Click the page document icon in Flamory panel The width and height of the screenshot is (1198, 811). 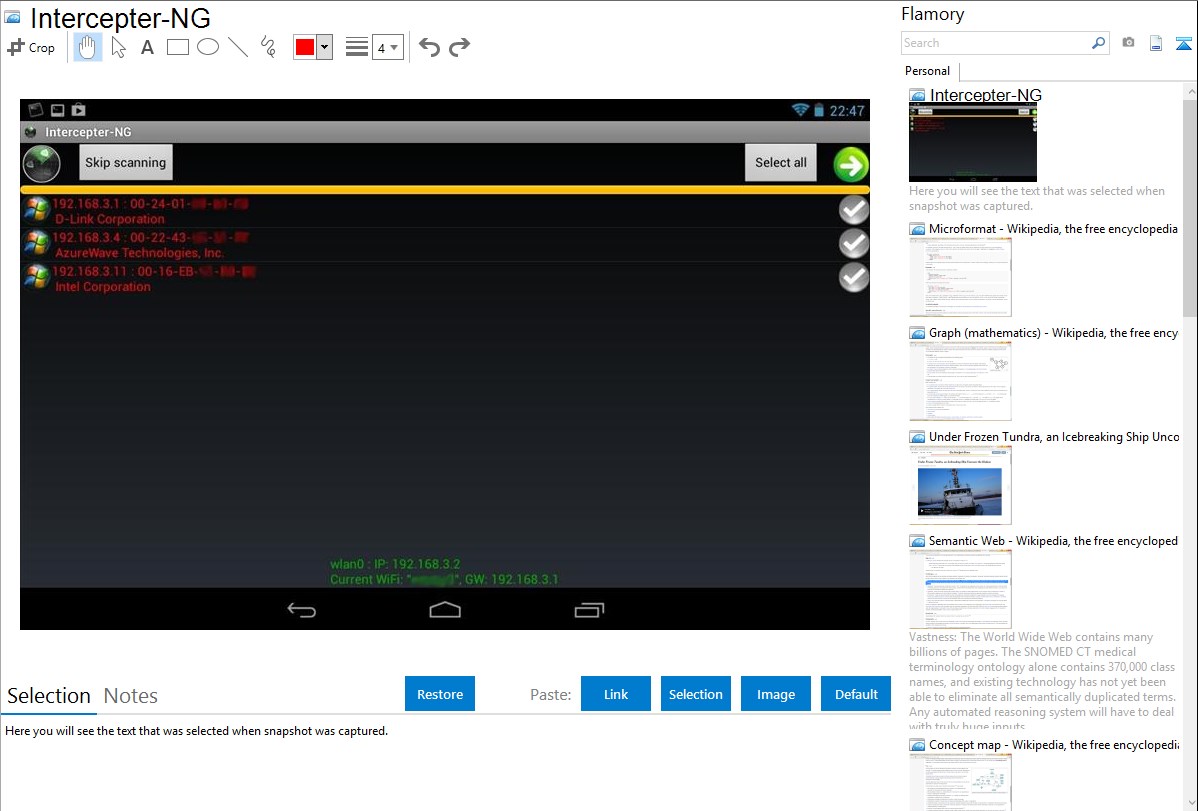pyautogui.click(x=1156, y=43)
